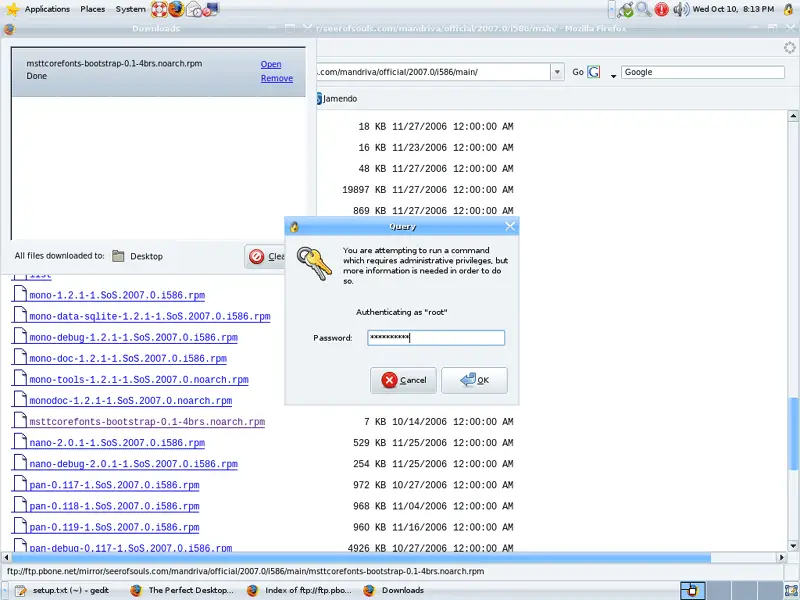Click the computer monitor launcher in panel
Screen dimensions: 800x600
click(x=211, y=9)
